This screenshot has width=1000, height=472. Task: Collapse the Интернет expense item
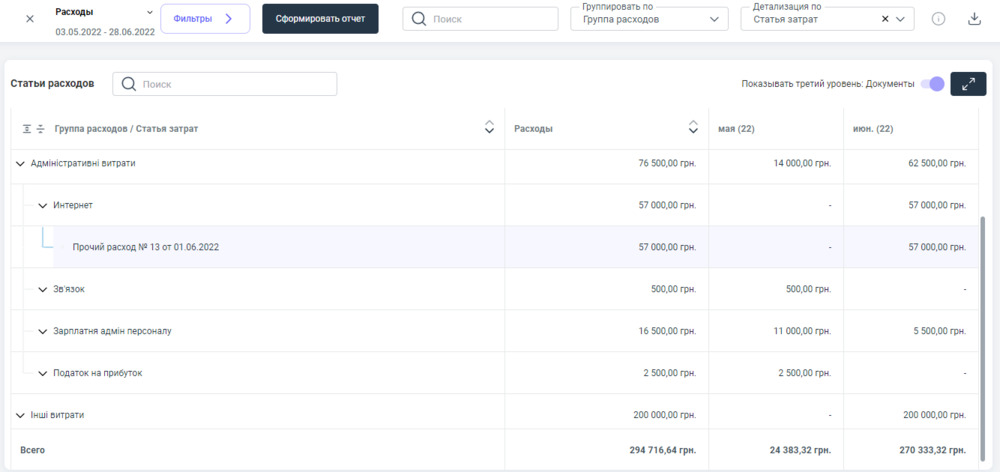42,205
